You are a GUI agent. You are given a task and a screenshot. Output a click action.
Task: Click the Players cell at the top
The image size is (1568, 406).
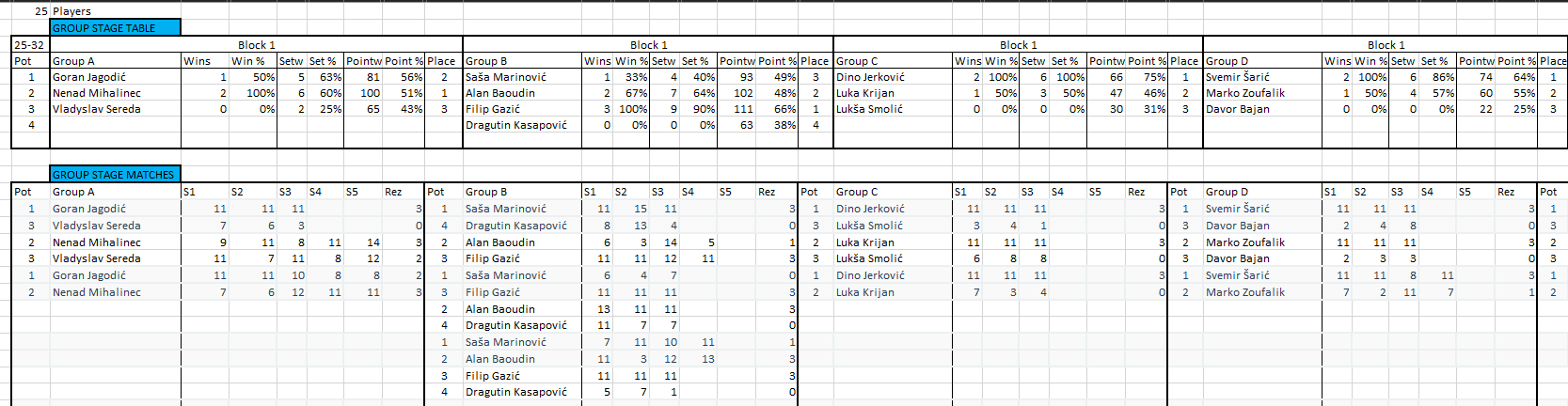72,11
